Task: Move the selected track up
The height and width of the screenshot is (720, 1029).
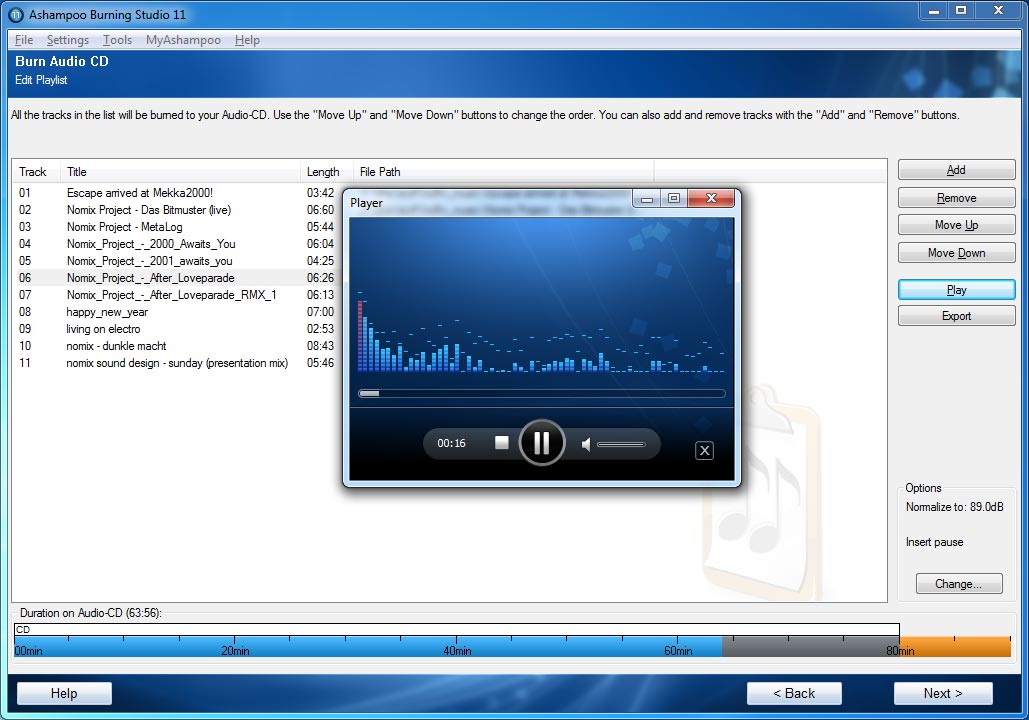Action: 956,225
